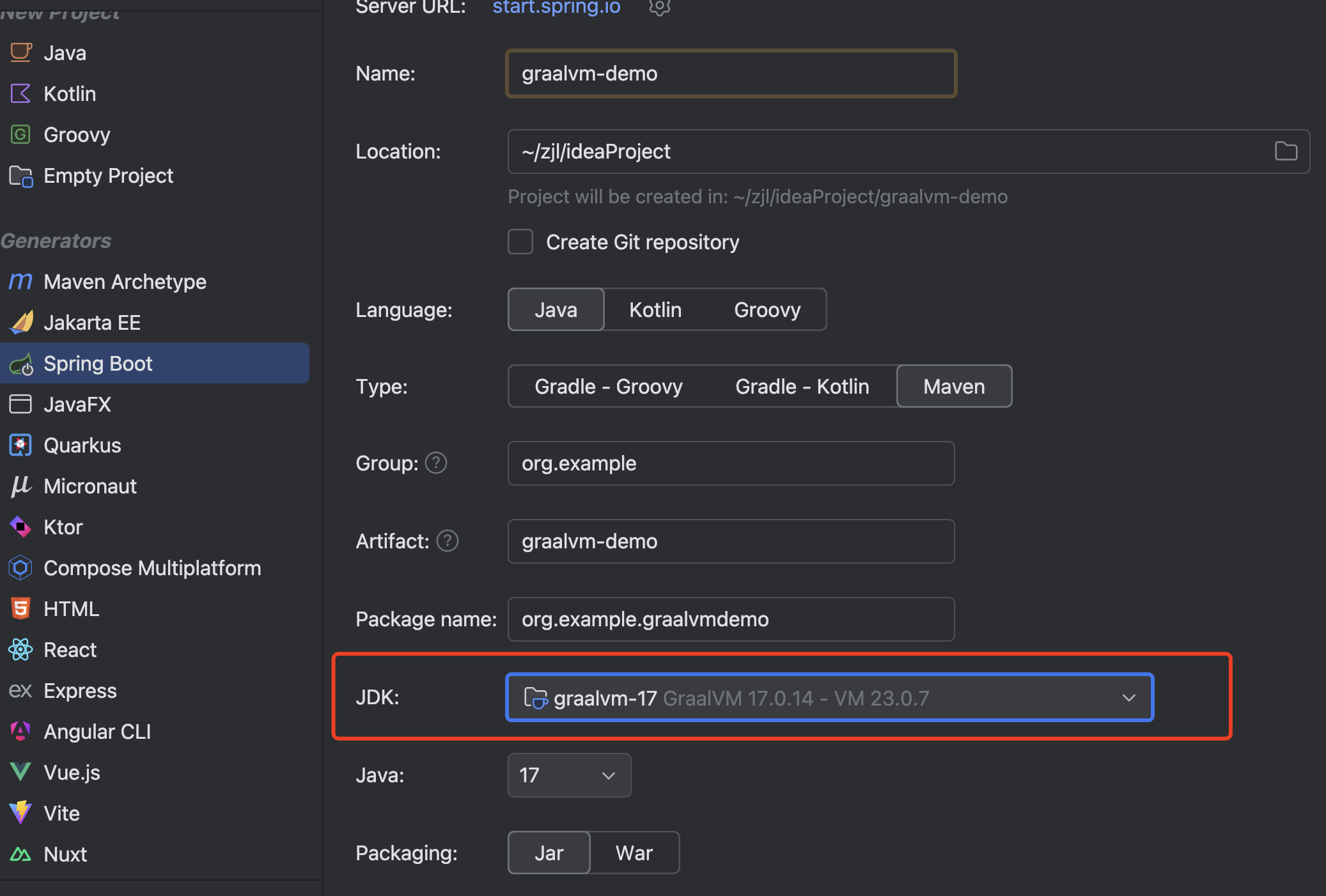Viewport: 1326px width, 896px height.
Task: Click the Angular CLI logo icon
Action: tap(20, 731)
